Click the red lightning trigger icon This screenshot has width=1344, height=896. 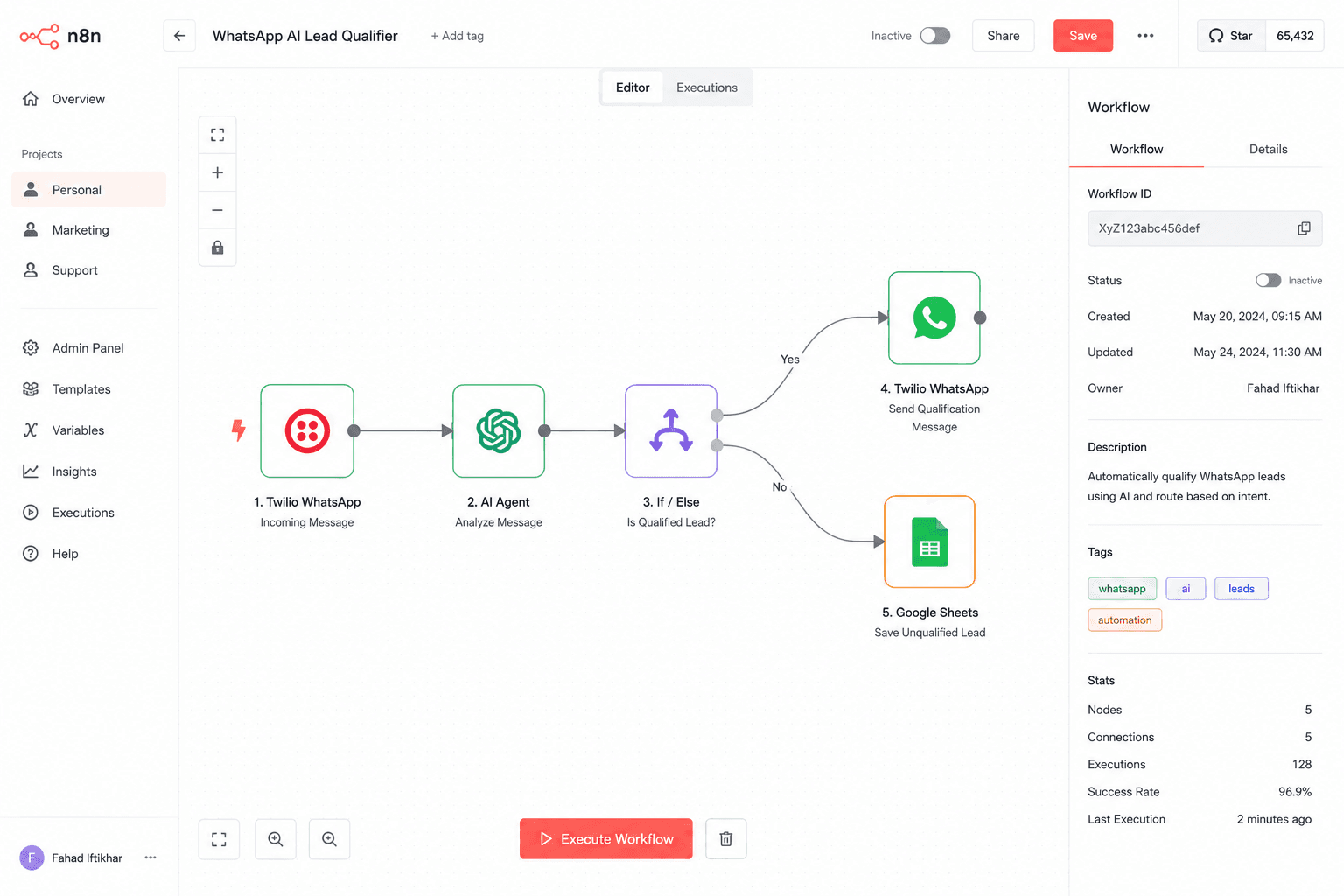238,430
